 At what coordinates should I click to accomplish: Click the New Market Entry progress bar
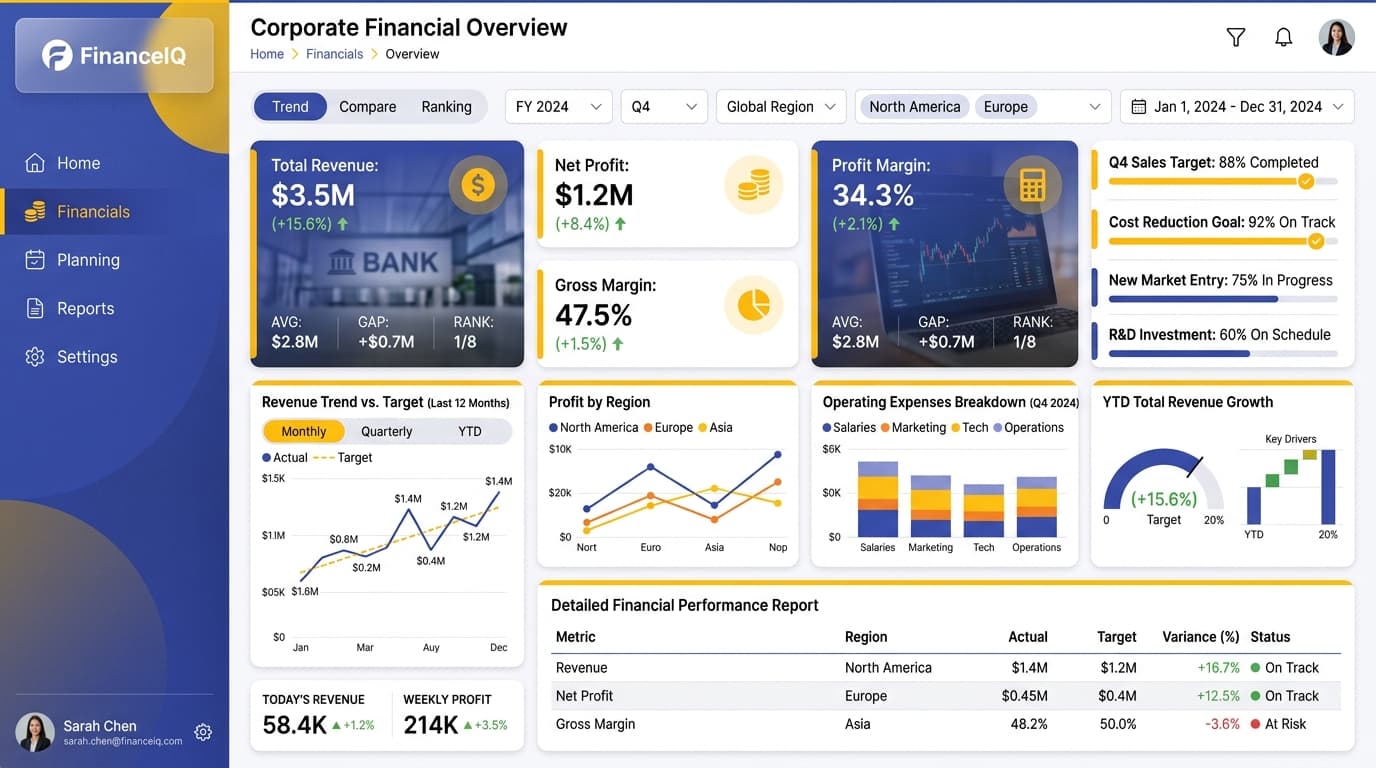click(x=1223, y=299)
